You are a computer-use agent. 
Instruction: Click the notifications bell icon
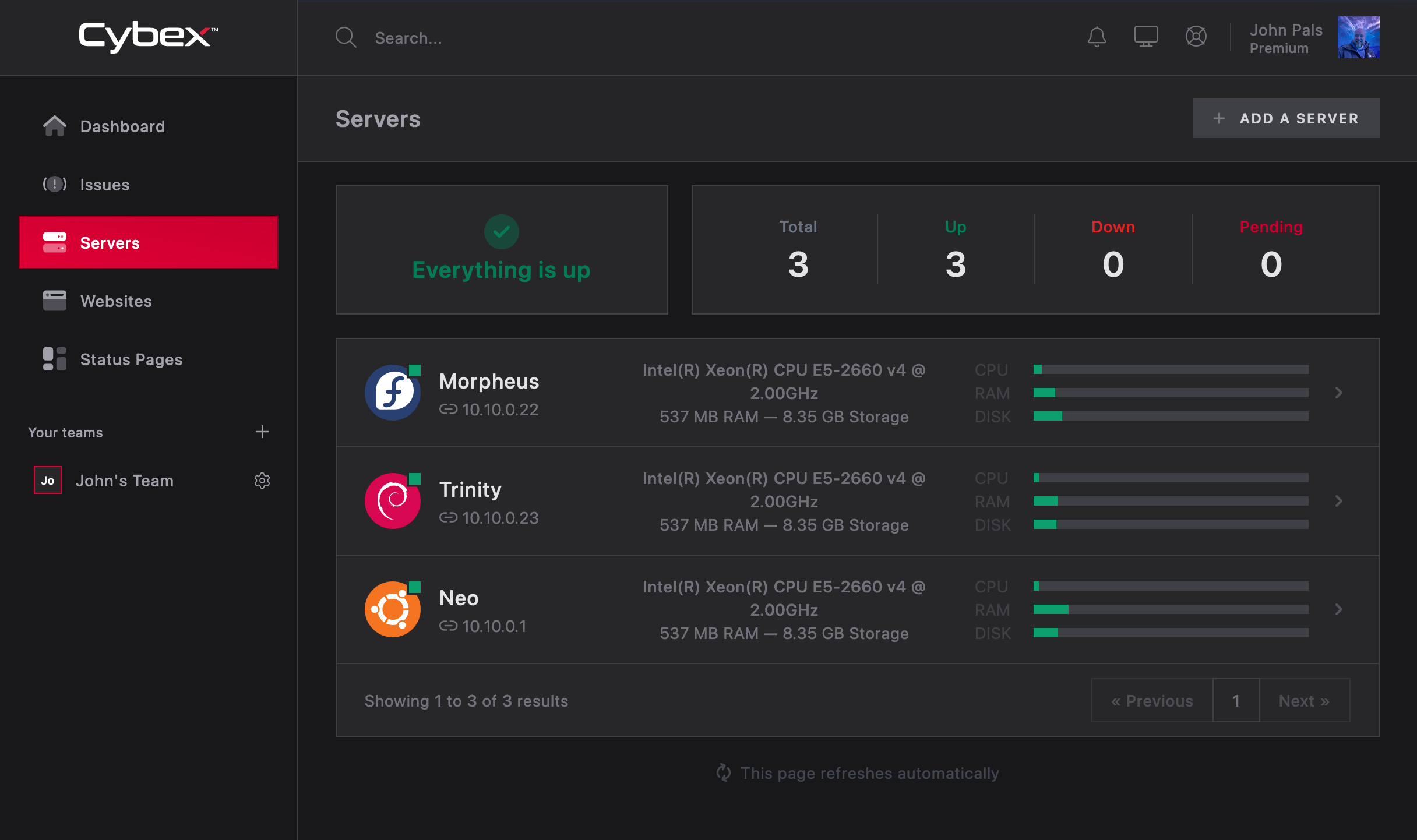click(1097, 37)
